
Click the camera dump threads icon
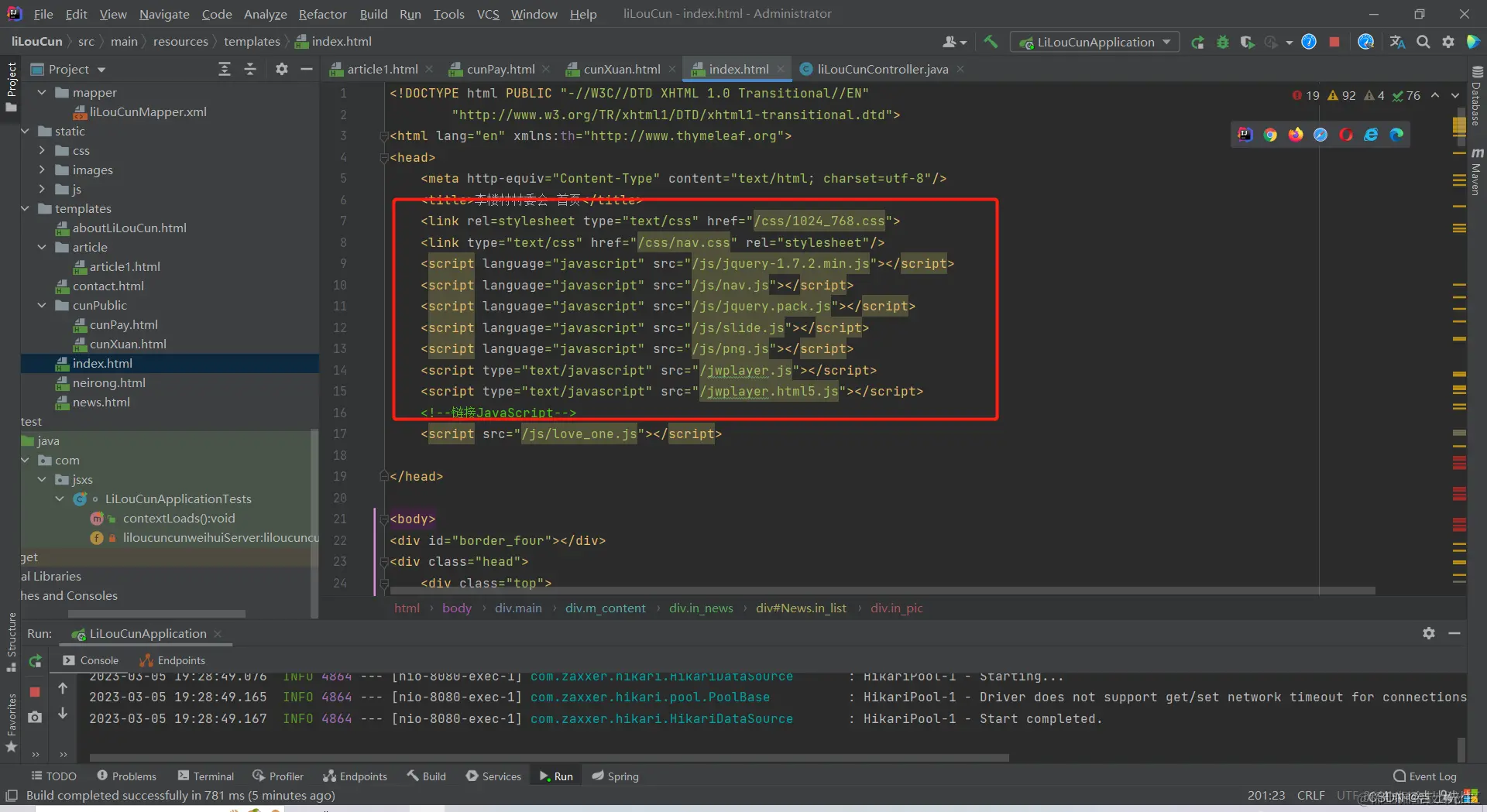(35, 718)
